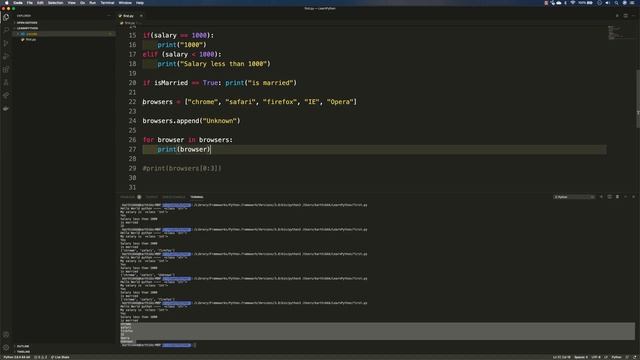Expand the Timeline section
The height and width of the screenshot is (360, 640).
click(x=23, y=351)
